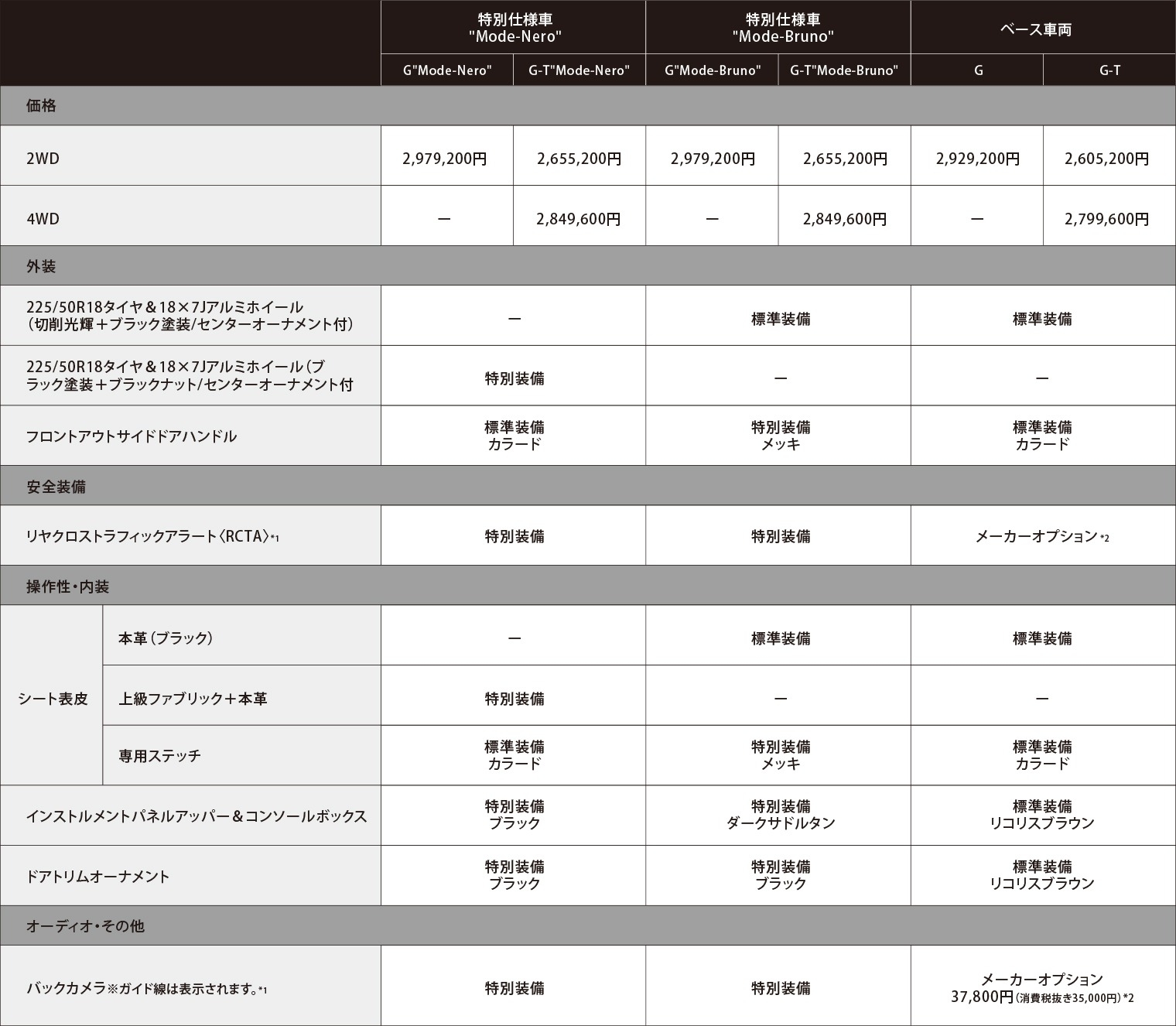Click the 特別仕様車 "Mode-Bruno" header cell
The image size is (1176, 1026).
click(x=778, y=27)
